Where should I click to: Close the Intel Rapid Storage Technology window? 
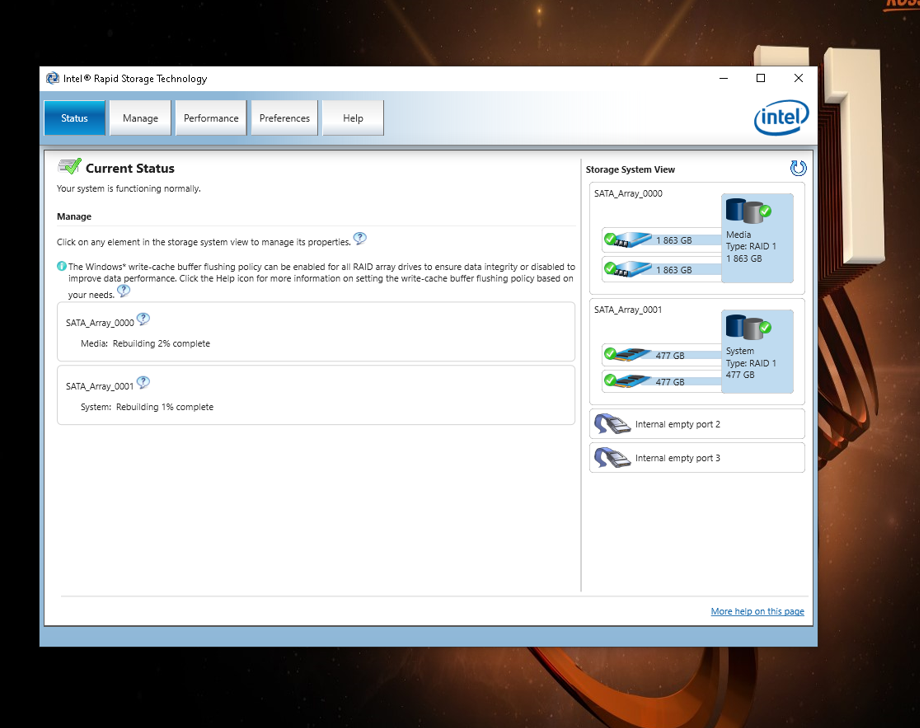[x=798, y=78]
